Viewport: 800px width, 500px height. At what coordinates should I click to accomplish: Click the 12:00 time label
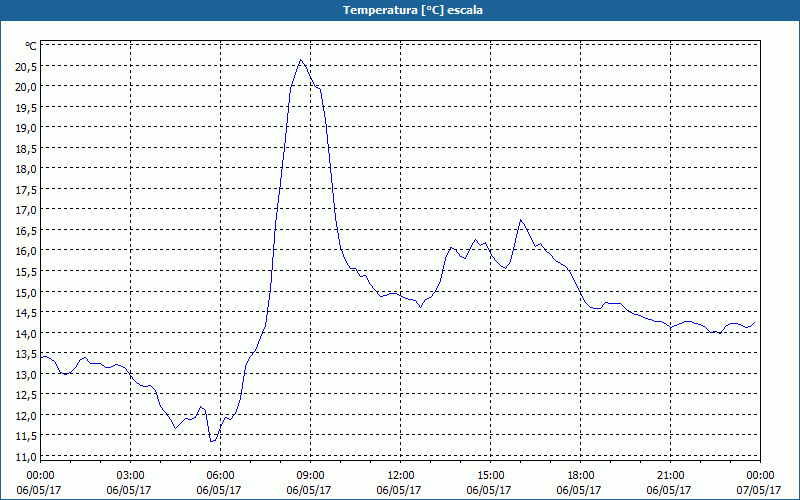click(401, 476)
